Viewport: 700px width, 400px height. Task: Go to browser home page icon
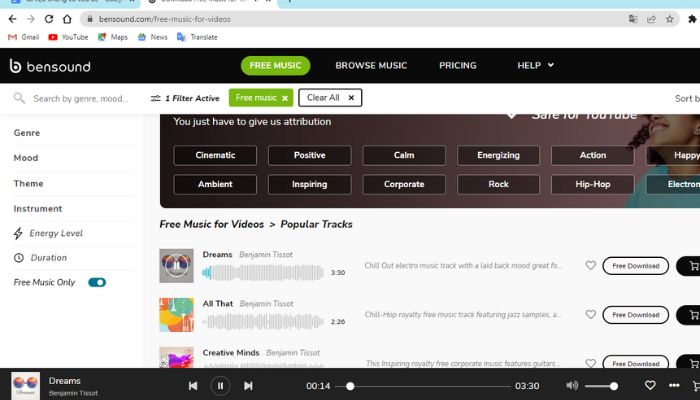[x=67, y=19]
